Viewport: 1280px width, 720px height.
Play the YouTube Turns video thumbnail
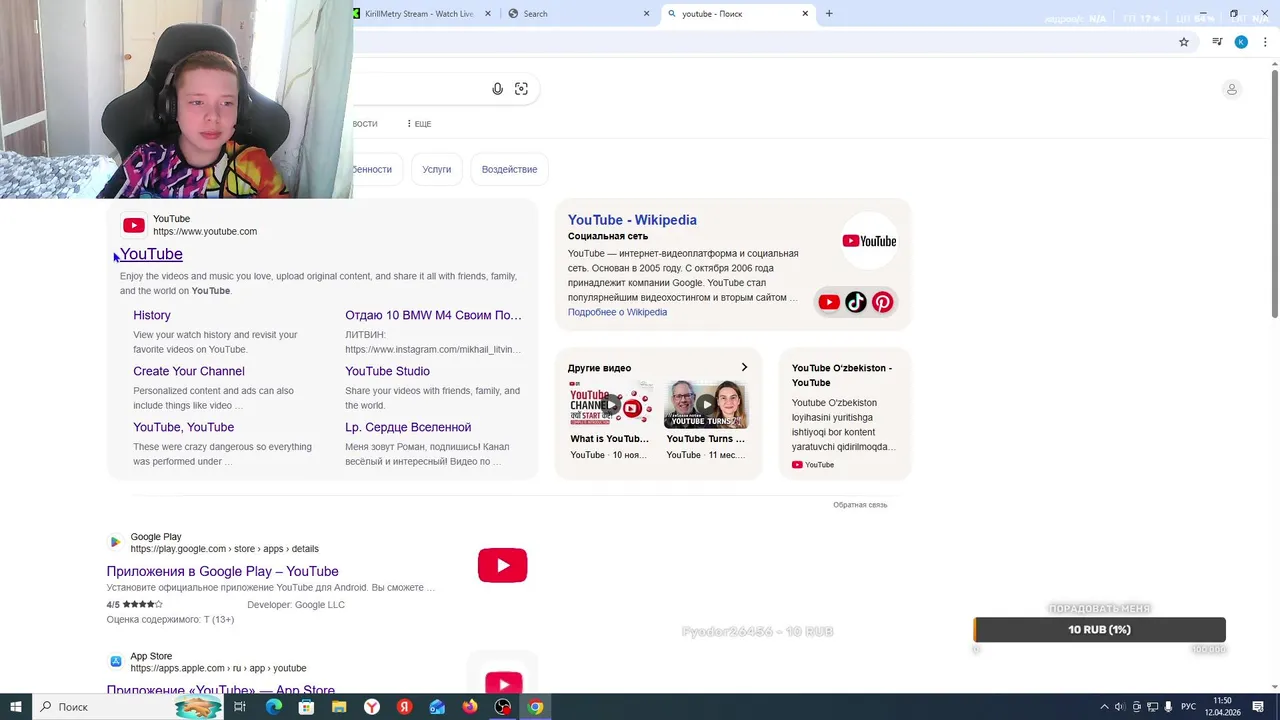(x=706, y=405)
